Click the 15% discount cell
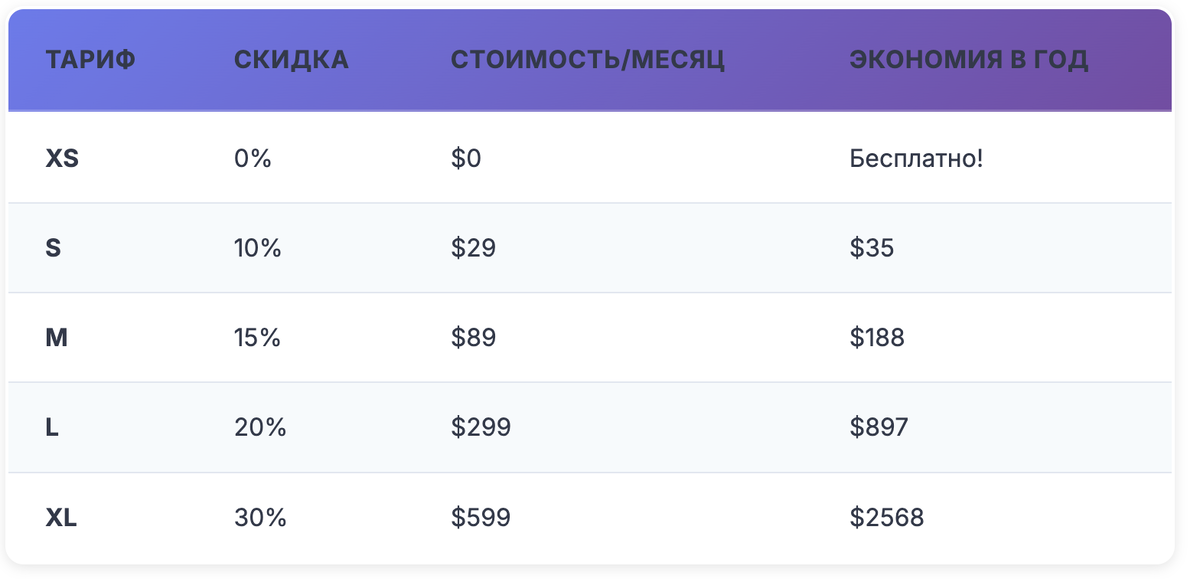The height and width of the screenshot is (579, 1200). (x=258, y=338)
